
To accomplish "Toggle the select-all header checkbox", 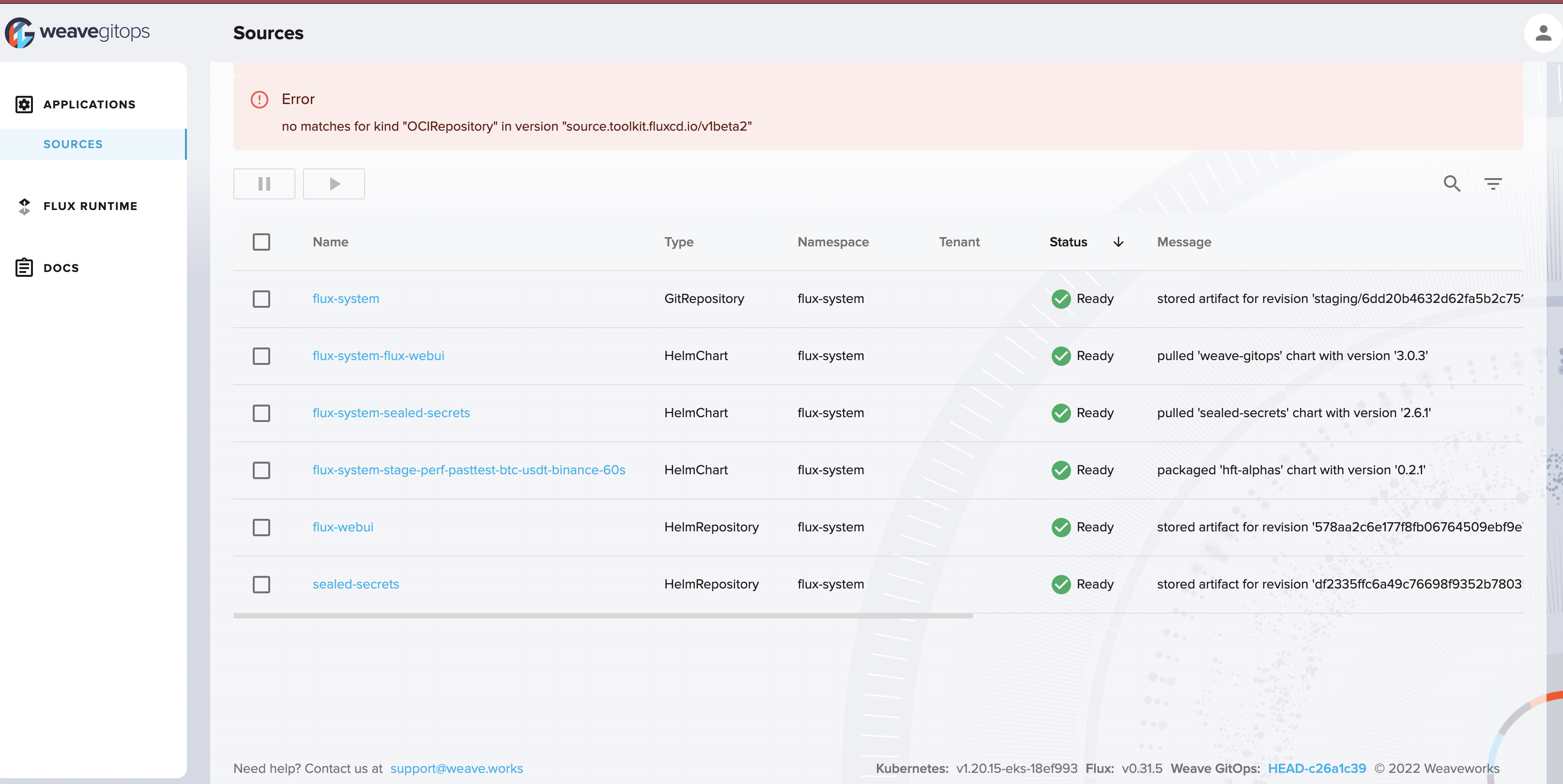I will [x=261, y=242].
